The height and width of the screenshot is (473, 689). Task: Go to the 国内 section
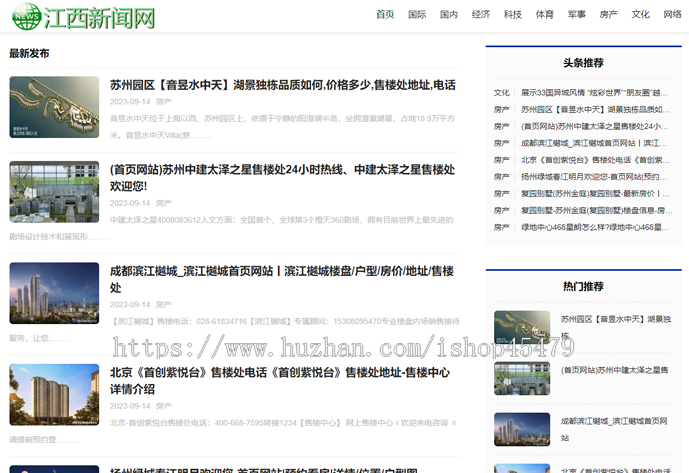(x=449, y=15)
